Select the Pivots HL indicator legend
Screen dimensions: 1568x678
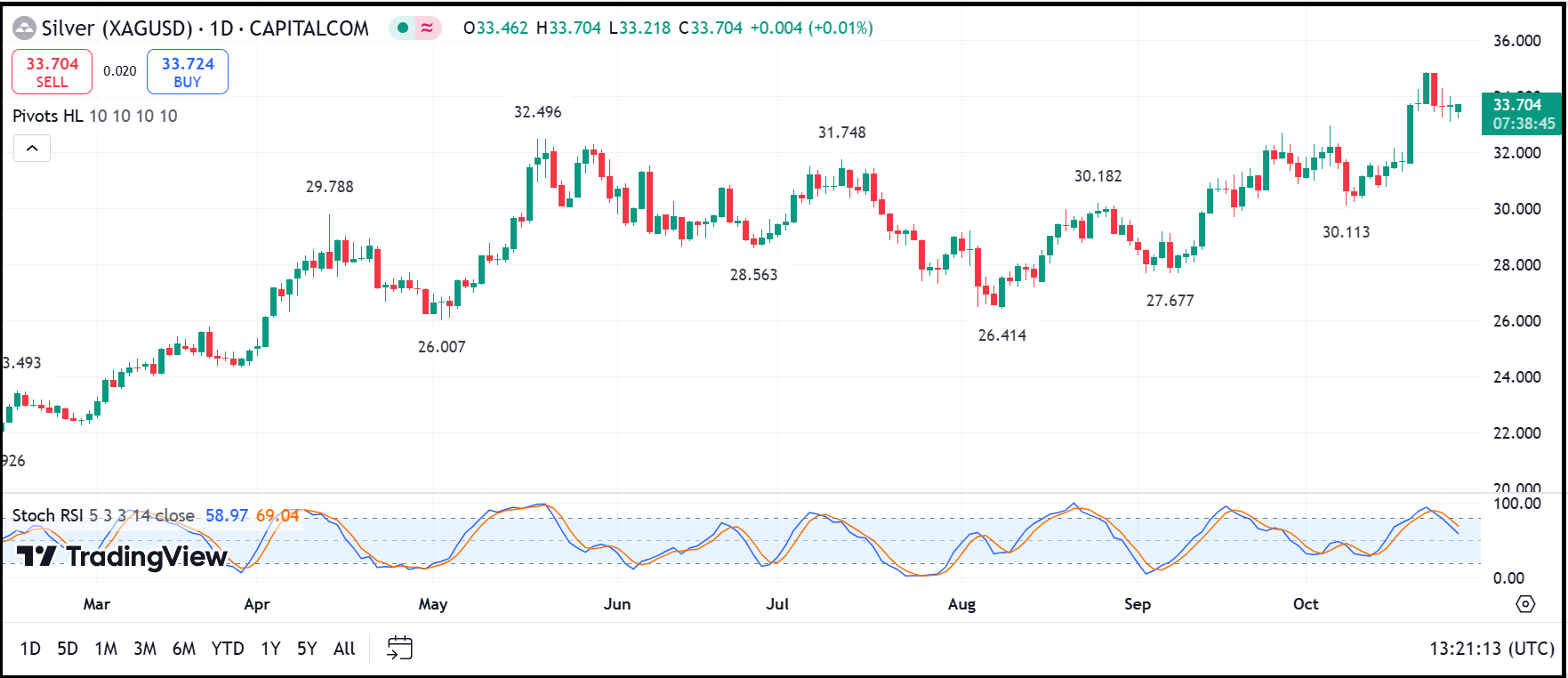pos(48,117)
